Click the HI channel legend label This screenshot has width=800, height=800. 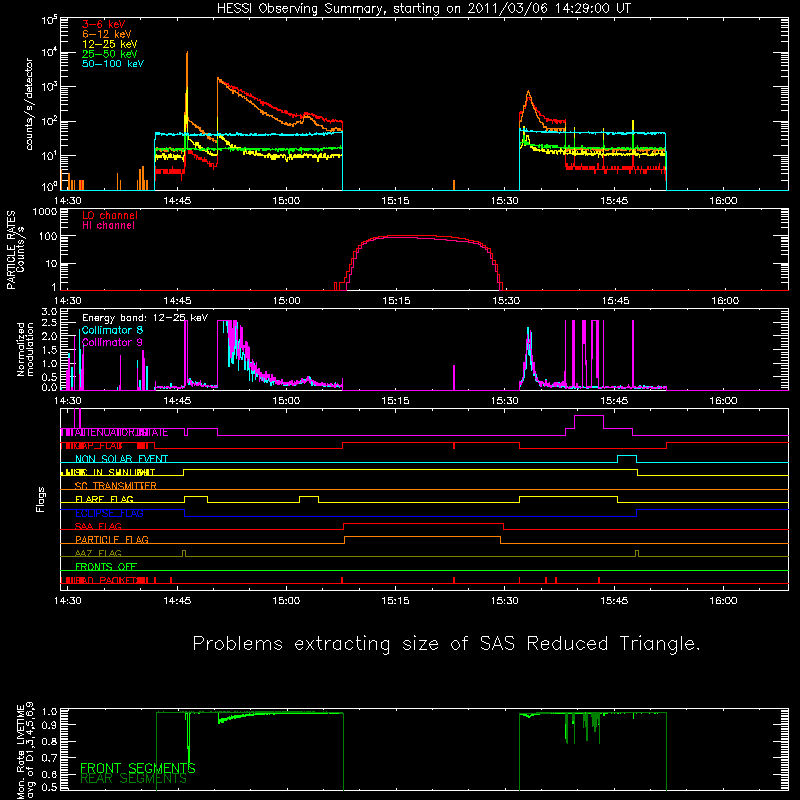point(109,226)
